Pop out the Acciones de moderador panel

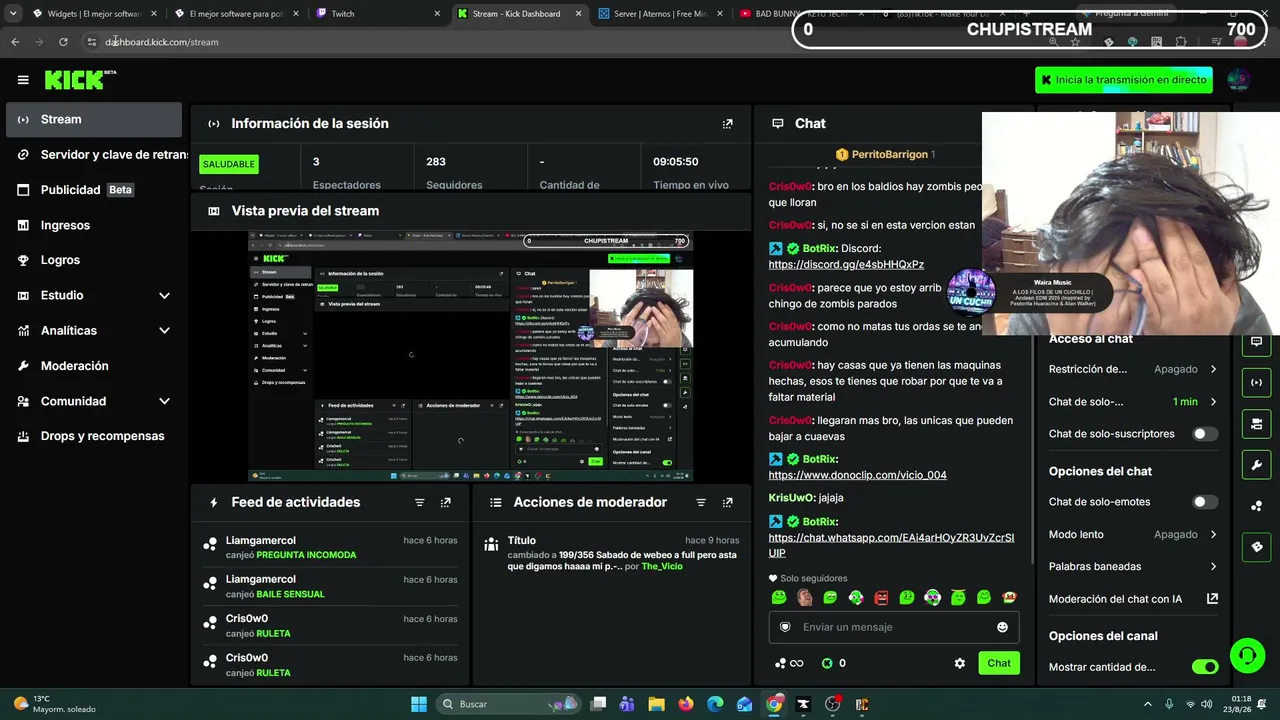click(728, 502)
